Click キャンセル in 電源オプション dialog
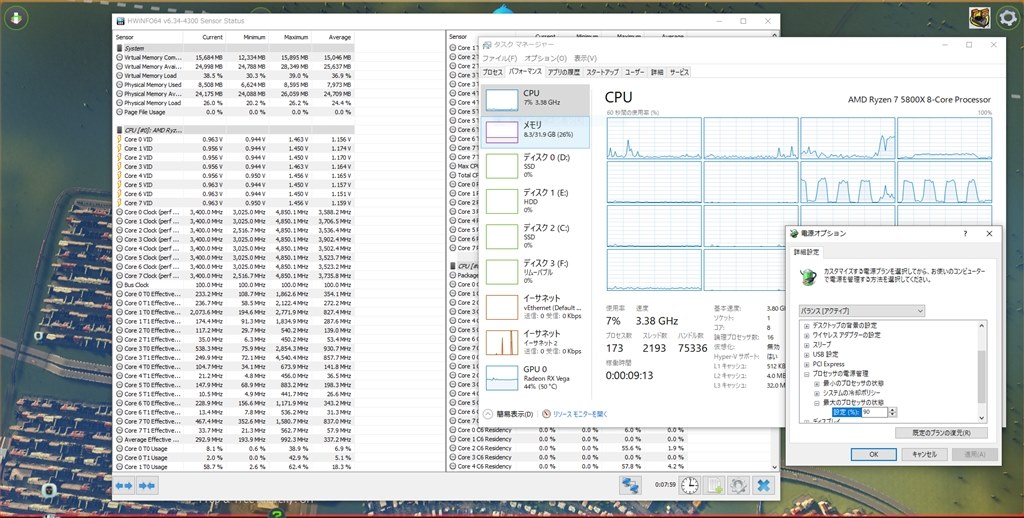 pyautogui.click(x=924, y=455)
